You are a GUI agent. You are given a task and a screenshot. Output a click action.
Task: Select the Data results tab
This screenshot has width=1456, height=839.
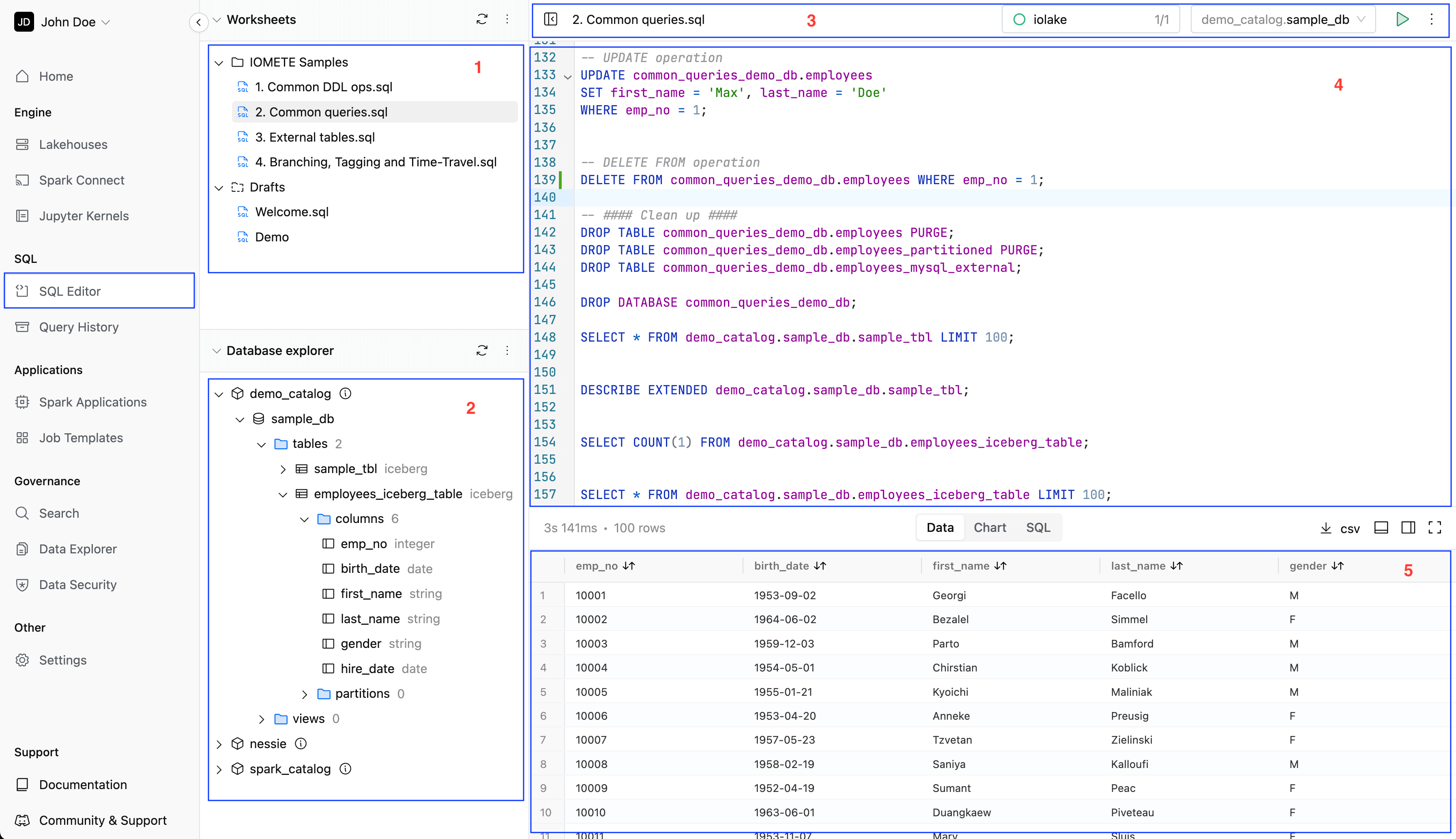pos(940,527)
